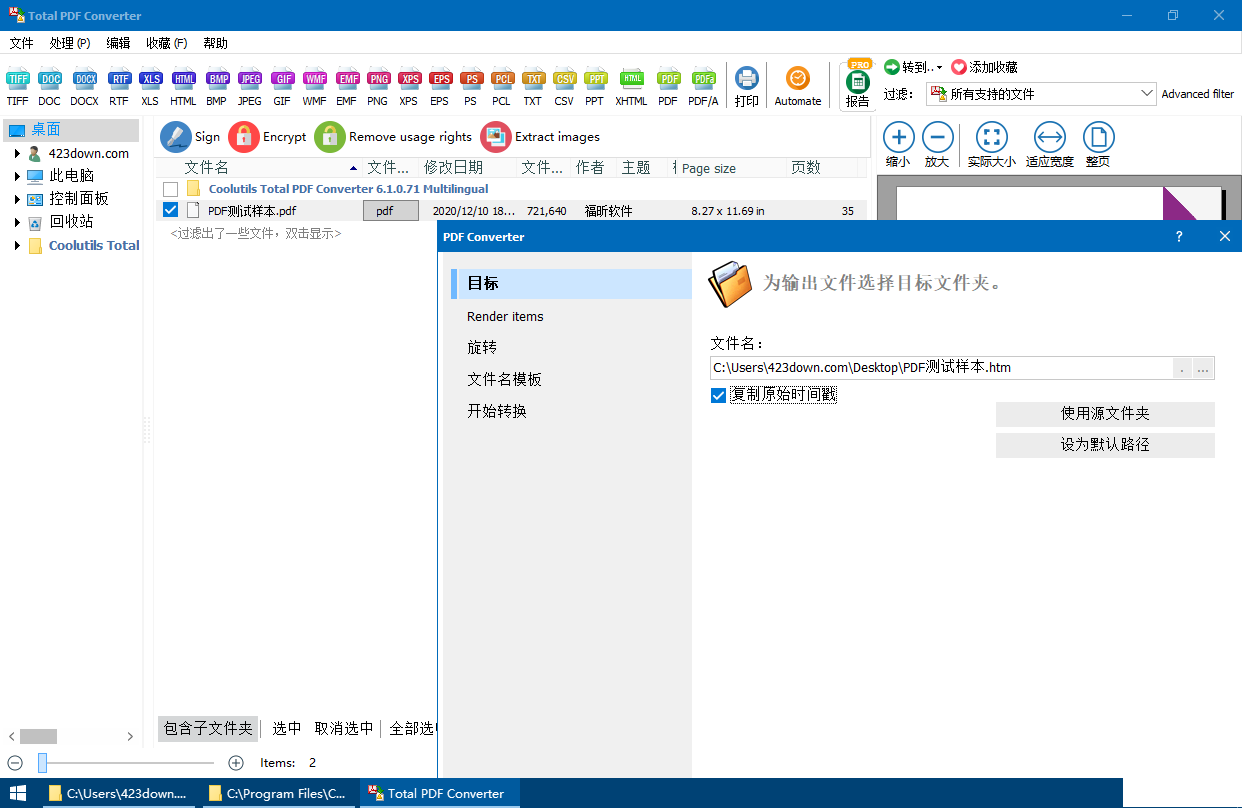Click 使用源文件夹 button
Screen dimensions: 1242x808
point(1105,414)
